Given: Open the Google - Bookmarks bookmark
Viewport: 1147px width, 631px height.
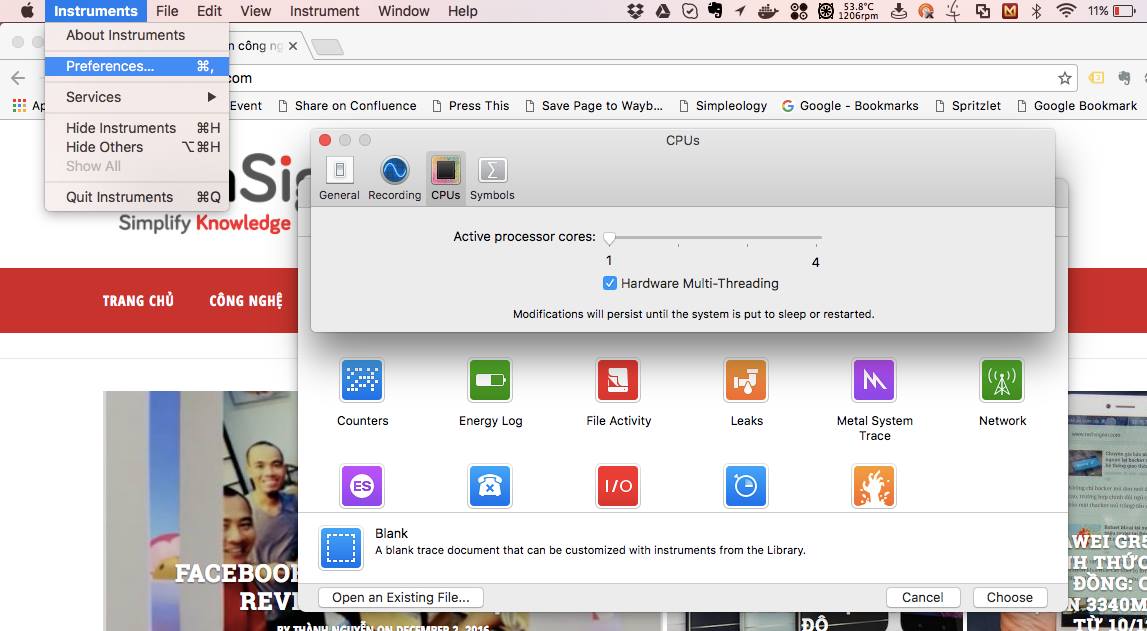Looking at the screenshot, I should [850, 106].
